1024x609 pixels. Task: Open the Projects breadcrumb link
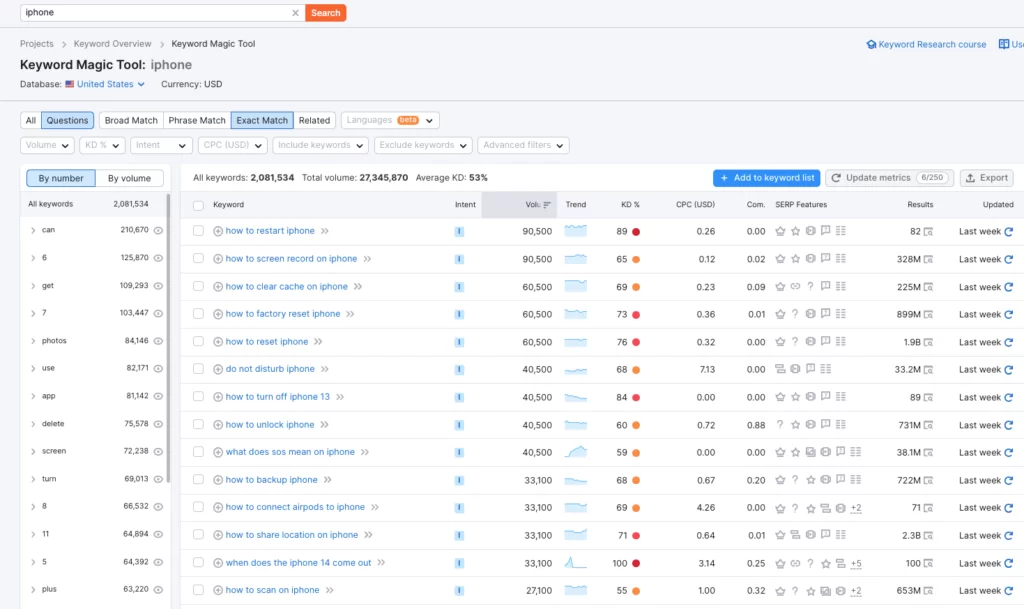37,44
